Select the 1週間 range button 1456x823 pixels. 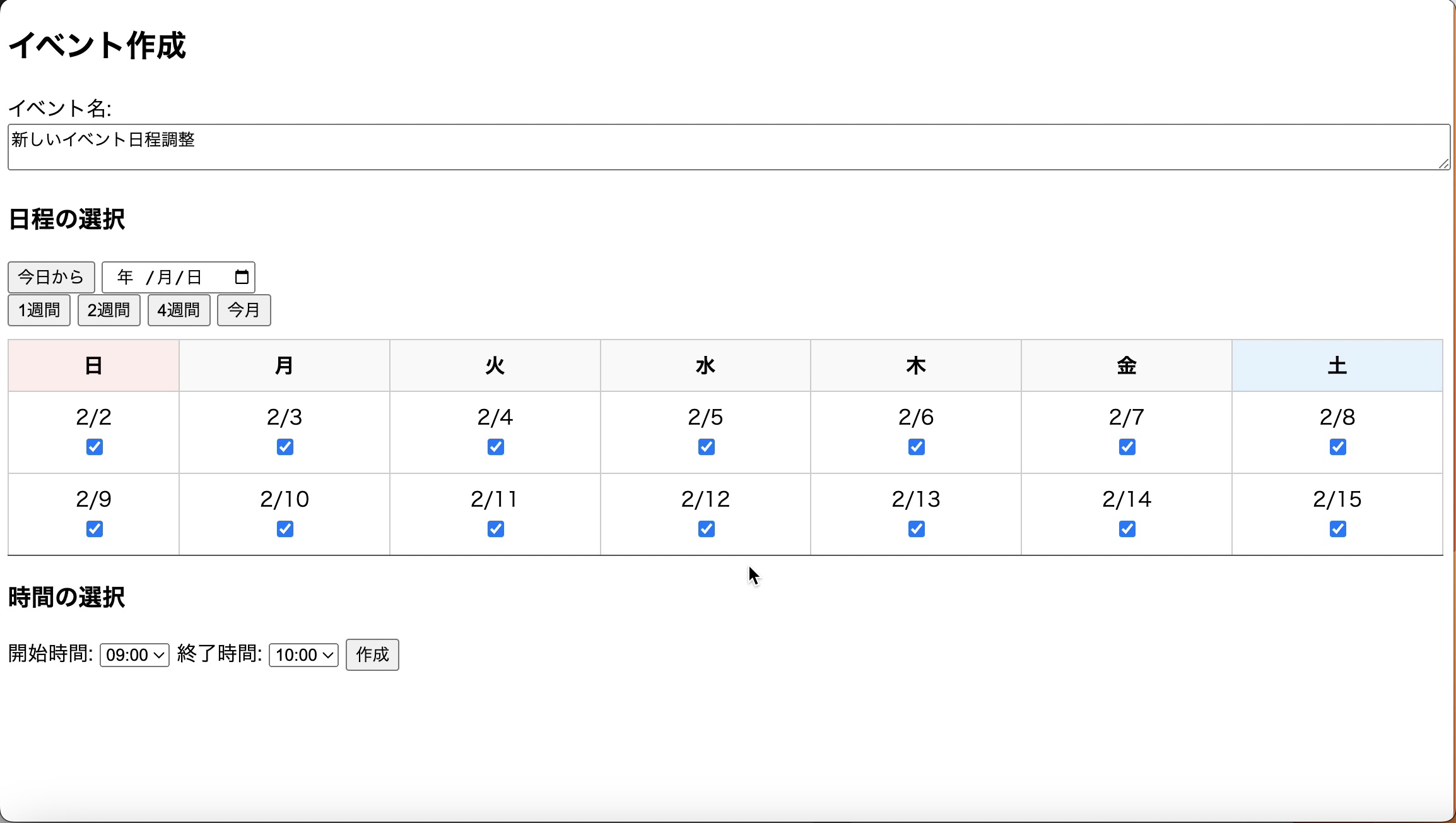click(x=39, y=310)
